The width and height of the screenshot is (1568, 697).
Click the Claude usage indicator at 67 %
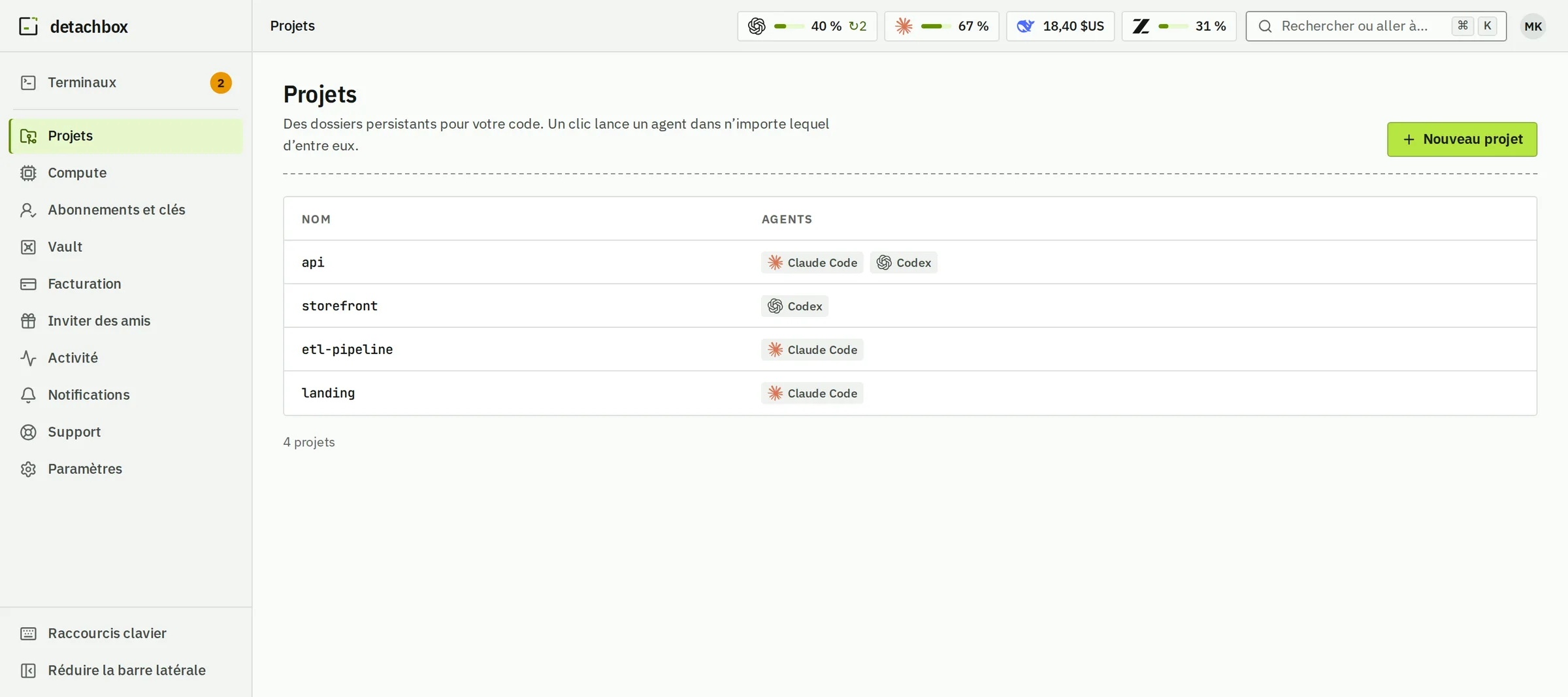coord(941,26)
